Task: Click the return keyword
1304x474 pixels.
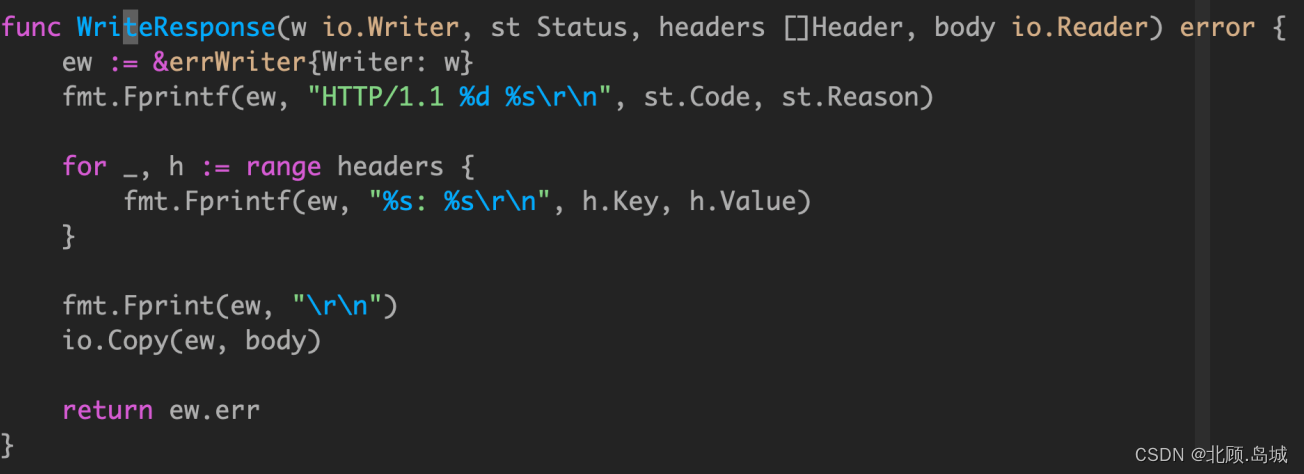Action: [107, 410]
